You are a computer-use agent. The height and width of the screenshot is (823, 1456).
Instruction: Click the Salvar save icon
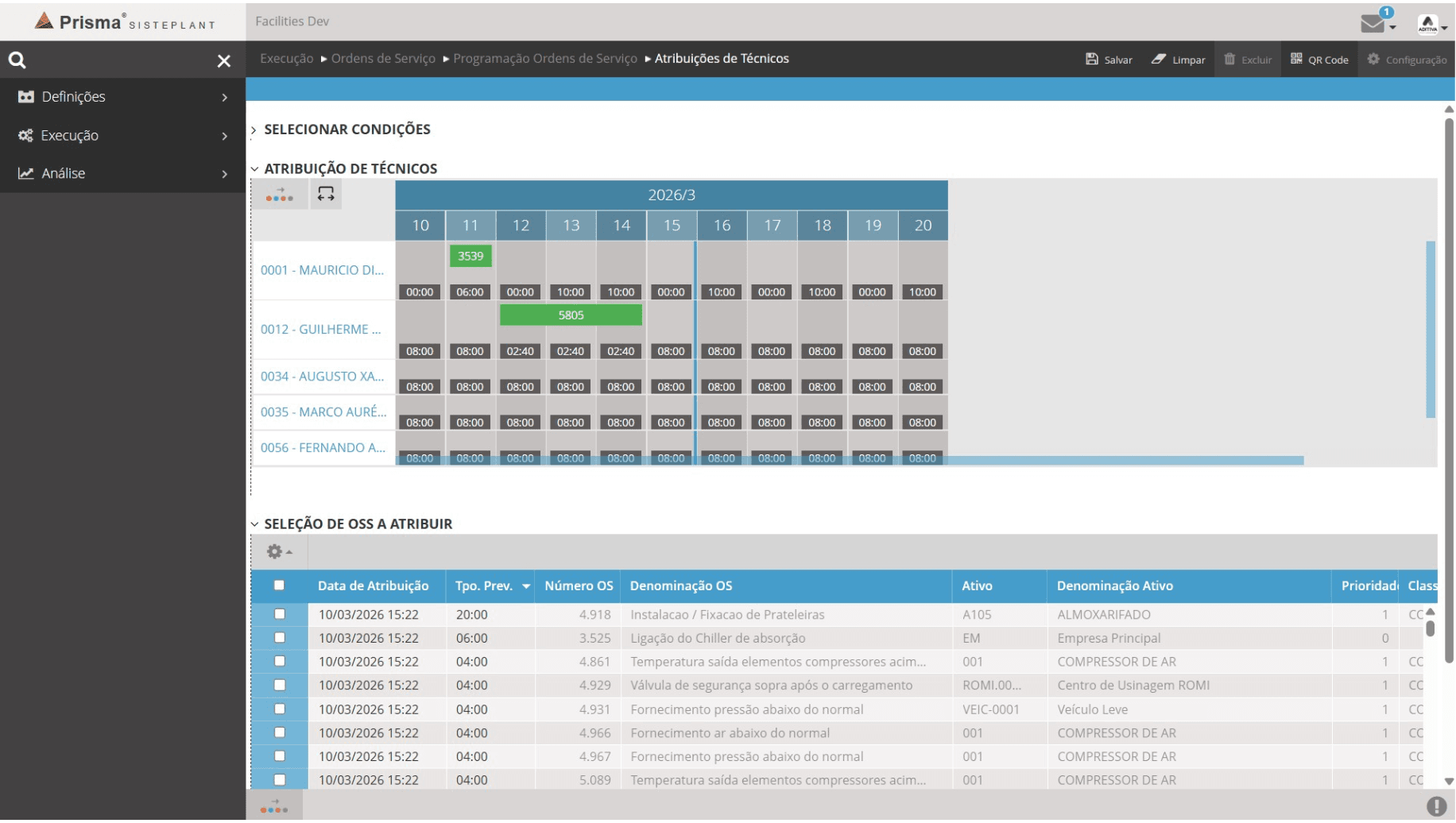(1091, 60)
